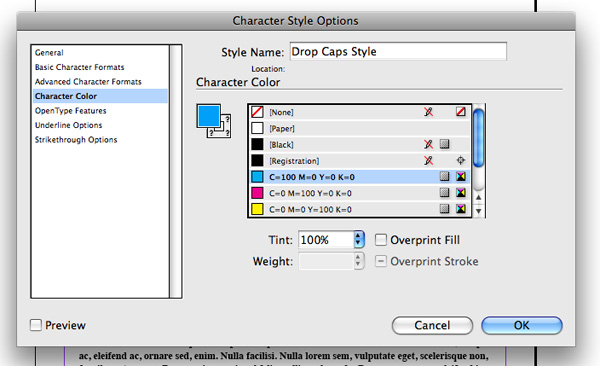The height and width of the screenshot is (366, 600).
Task: Choose the [None] red-slash swatch
Action: pos(257,112)
